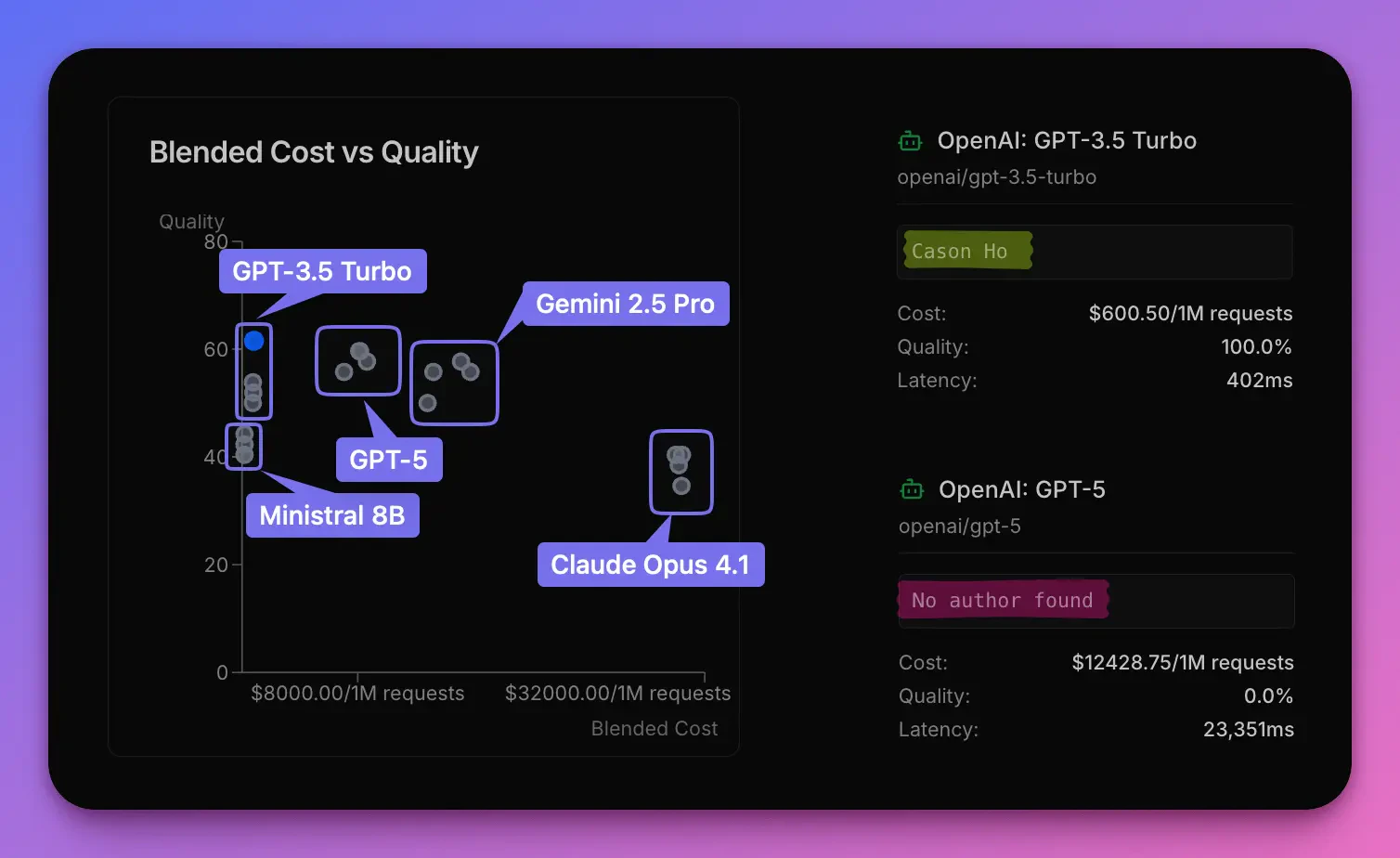
Task: Click the Cason Ho author badge
Action: pyautogui.click(x=966, y=251)
